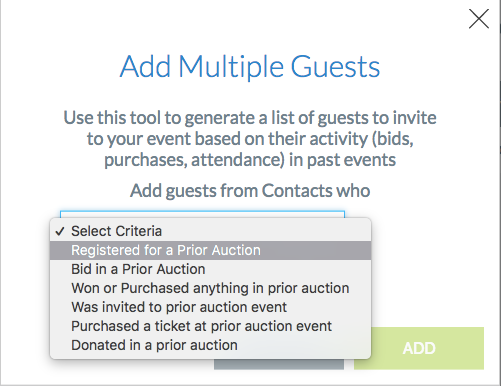
Task: Click the Add guests from Contacts who label
Action: tap(250, 191)
